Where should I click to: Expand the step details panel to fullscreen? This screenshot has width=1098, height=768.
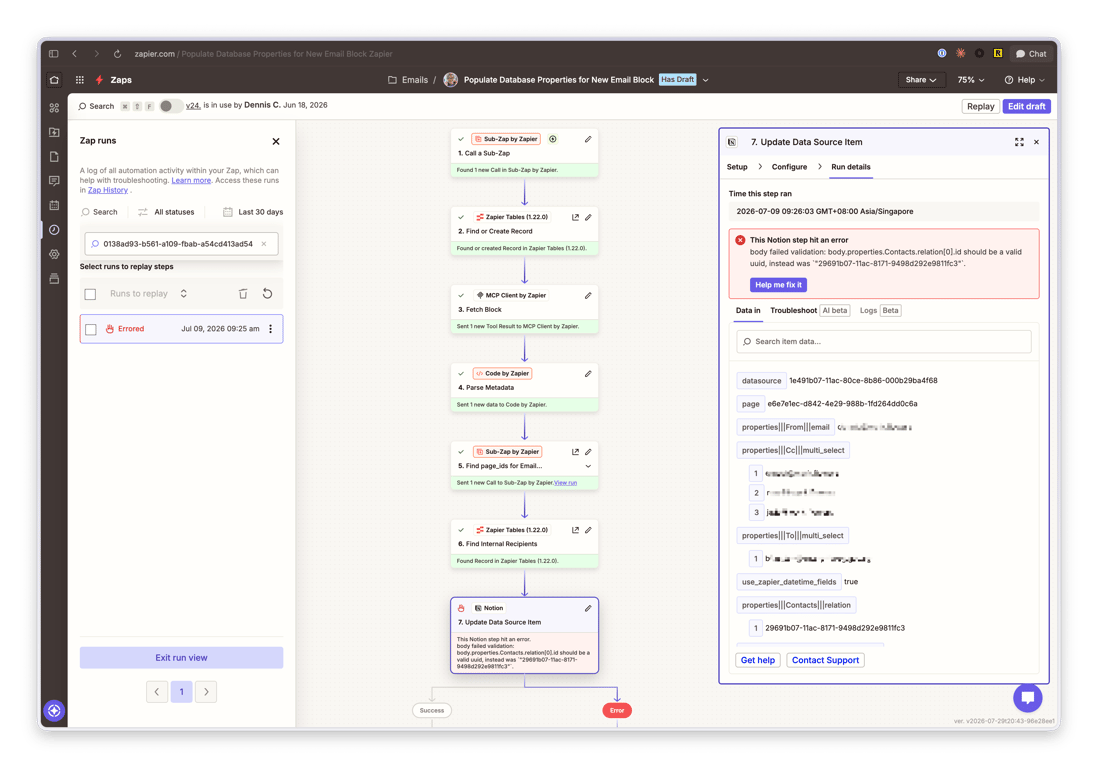(x=1019, y=142)
